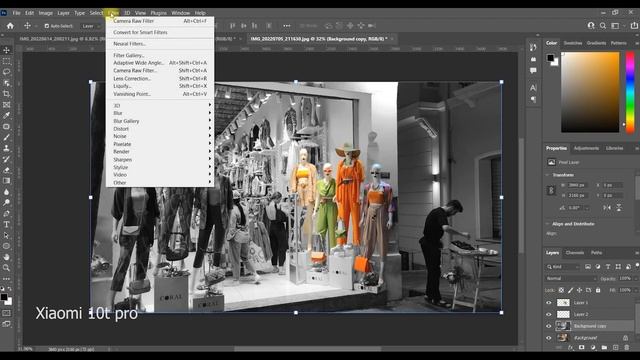Open the Fill dropdown arrow
The height and width of the screenshot is (360, 640).
[635, 290]
